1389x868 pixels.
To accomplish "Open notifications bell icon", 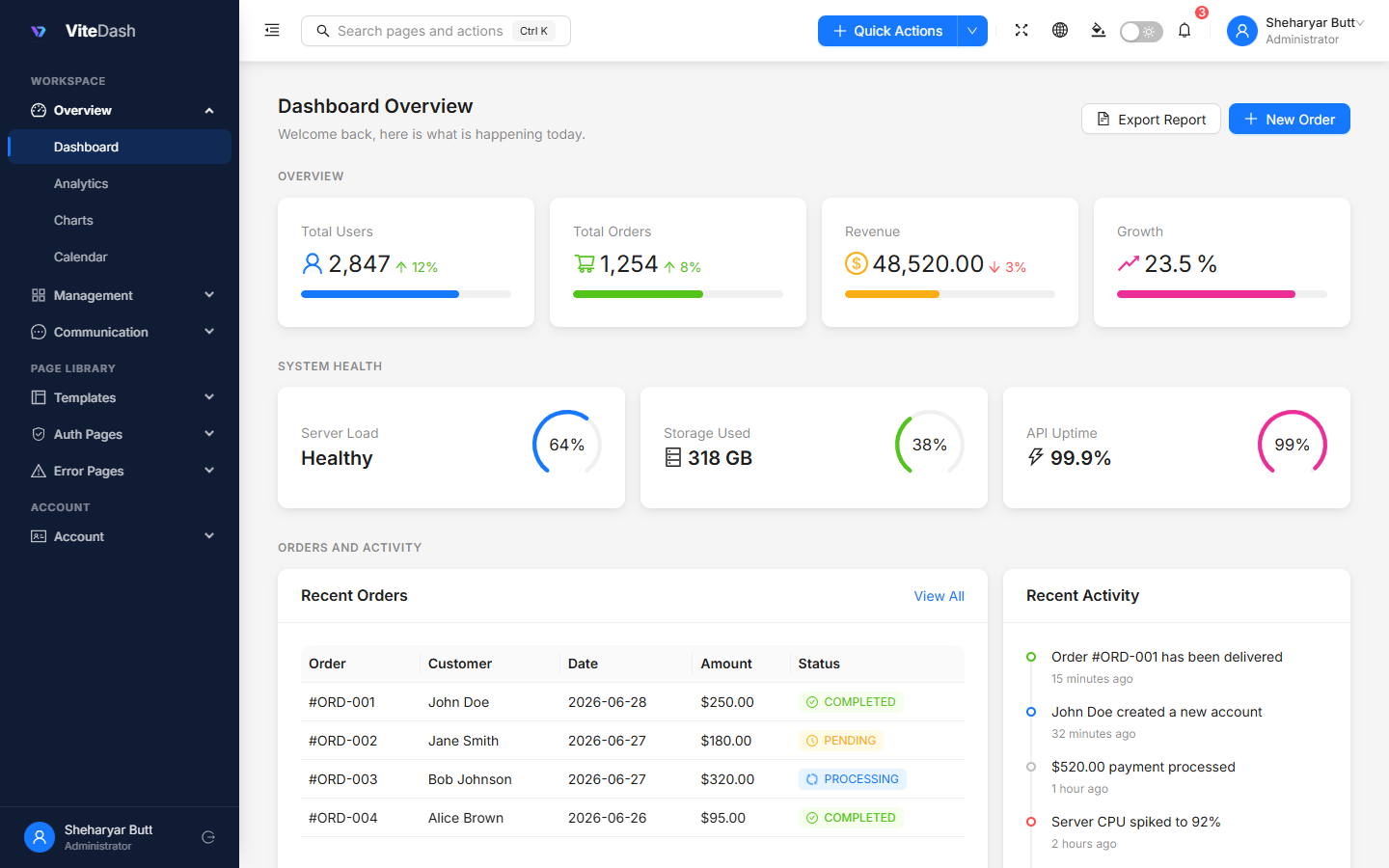I will 1185,31.
